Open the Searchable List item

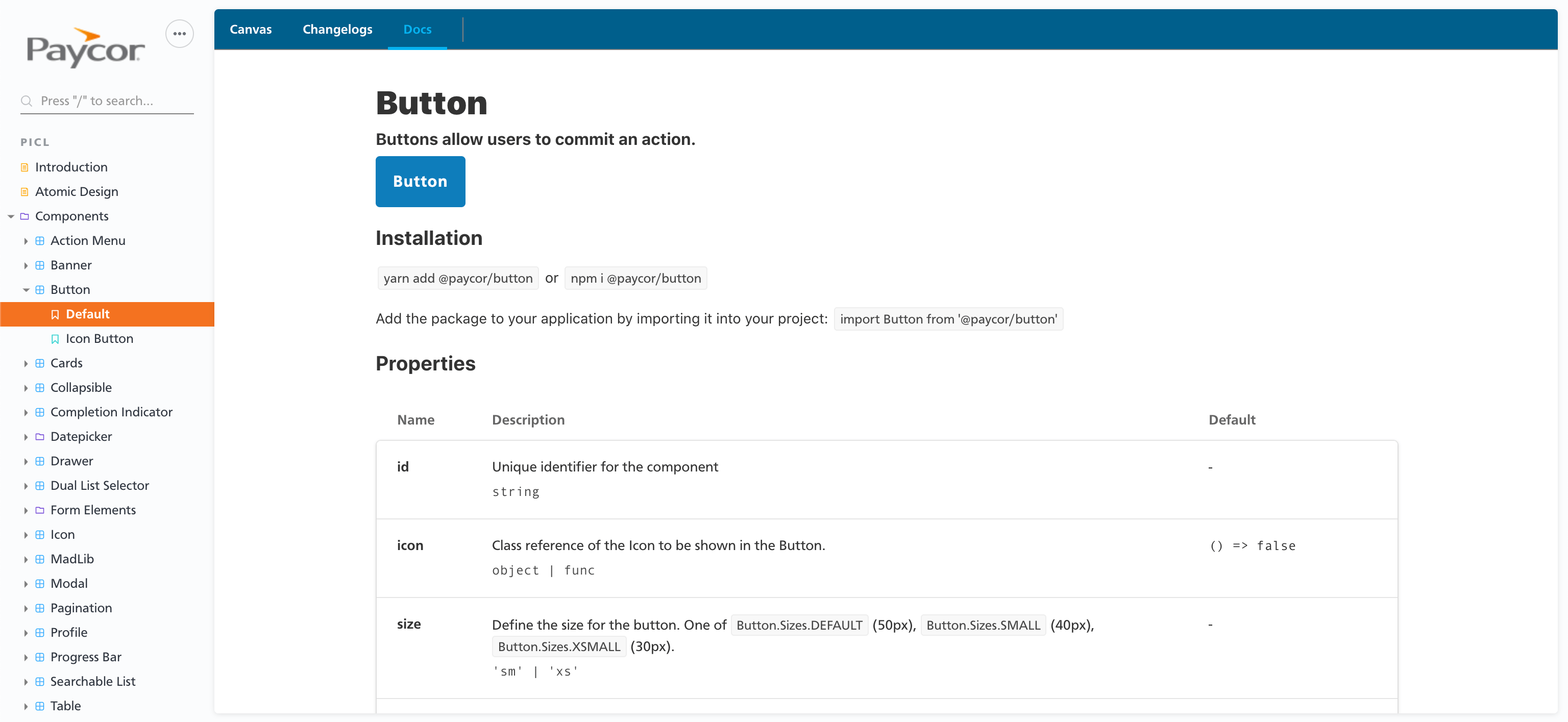click(x=92, y=681)
